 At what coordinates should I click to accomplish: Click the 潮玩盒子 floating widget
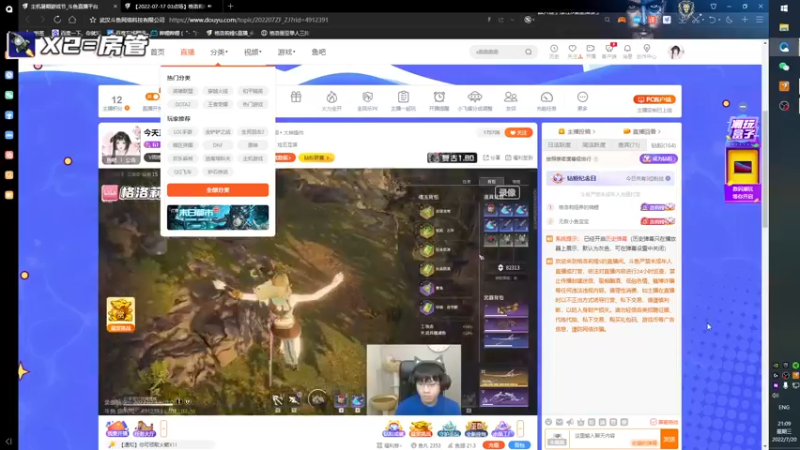742,158
